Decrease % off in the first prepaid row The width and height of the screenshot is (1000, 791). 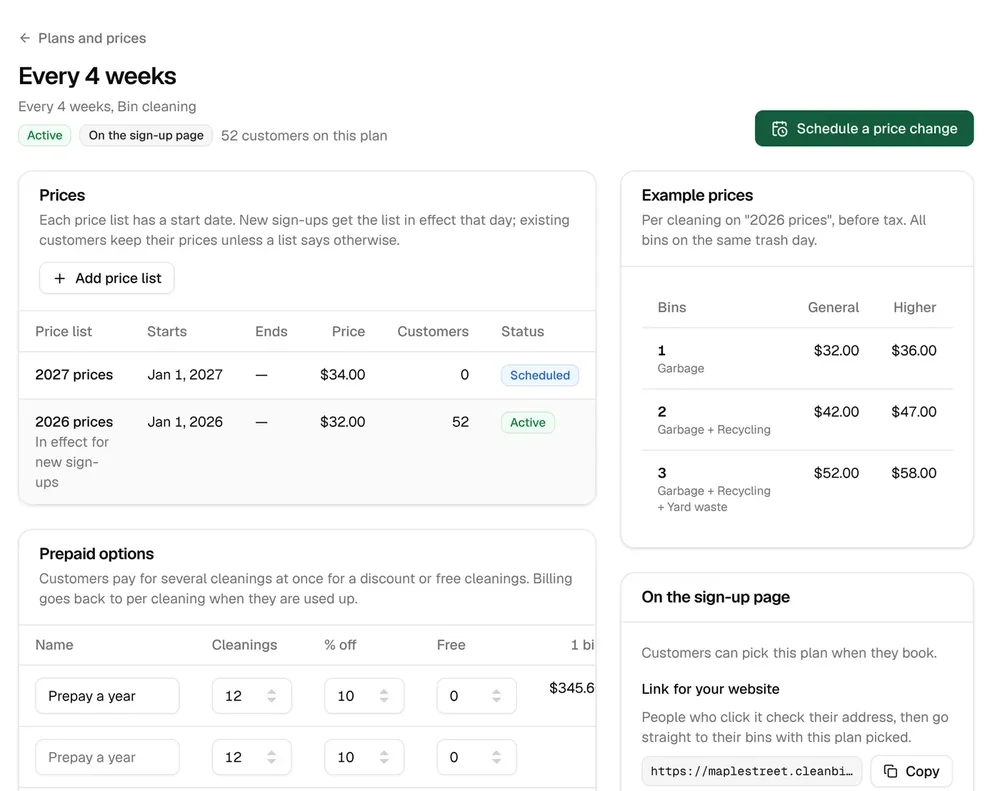[x=384, y=700]
